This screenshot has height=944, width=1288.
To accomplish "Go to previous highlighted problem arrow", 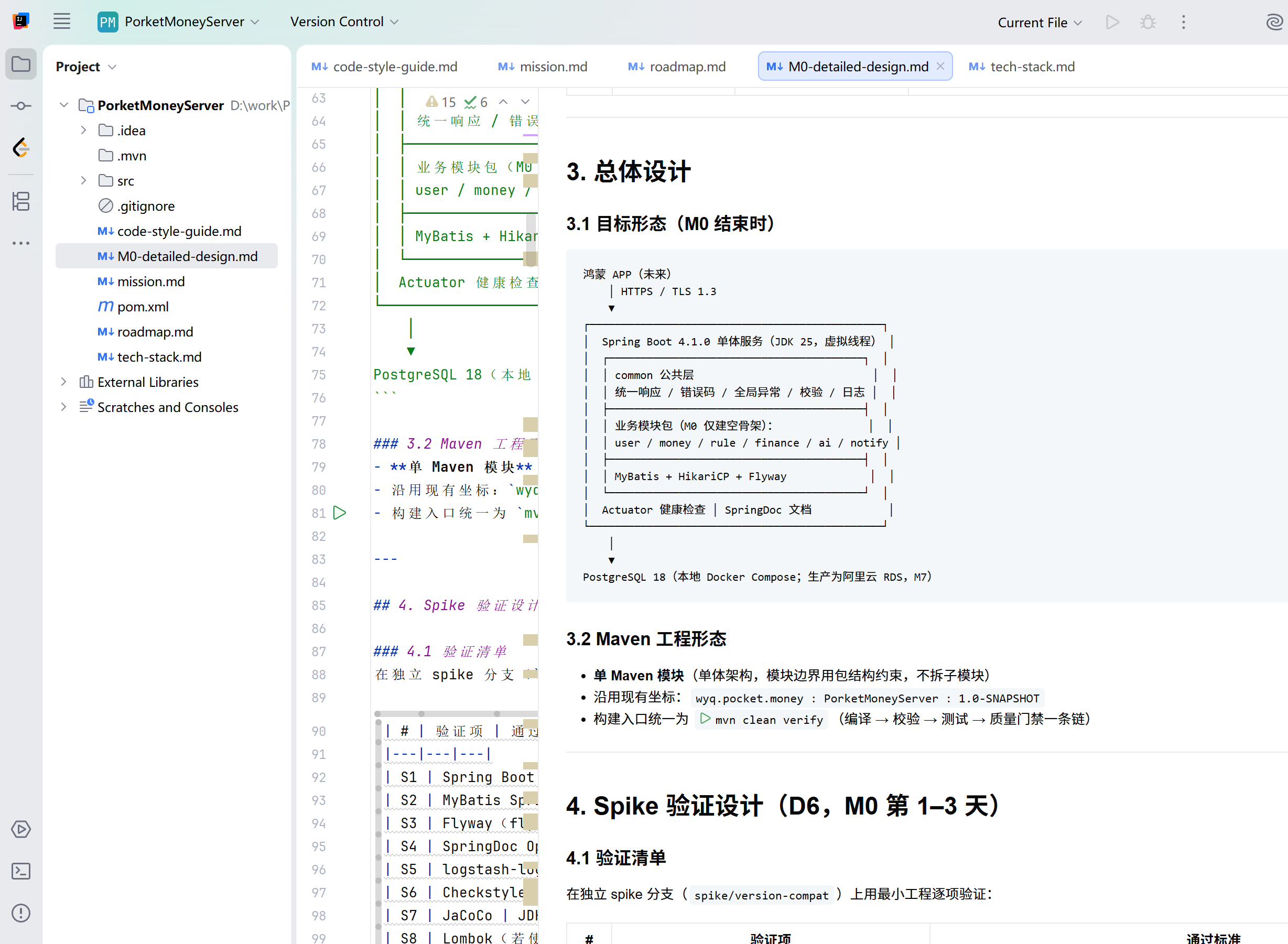I will (503, 102).
